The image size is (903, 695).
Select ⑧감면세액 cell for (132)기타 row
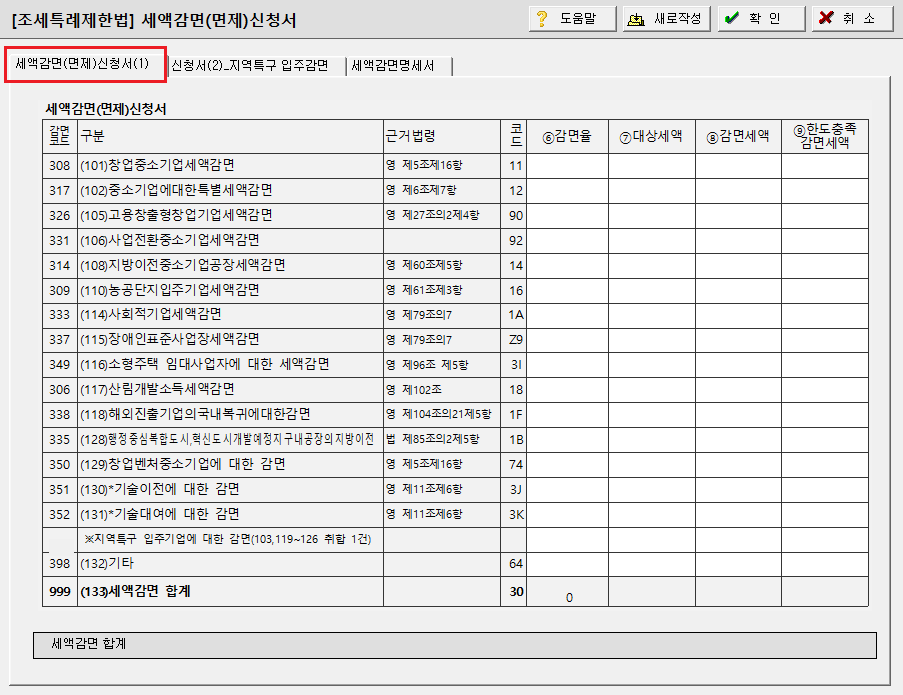coord(738,564)
